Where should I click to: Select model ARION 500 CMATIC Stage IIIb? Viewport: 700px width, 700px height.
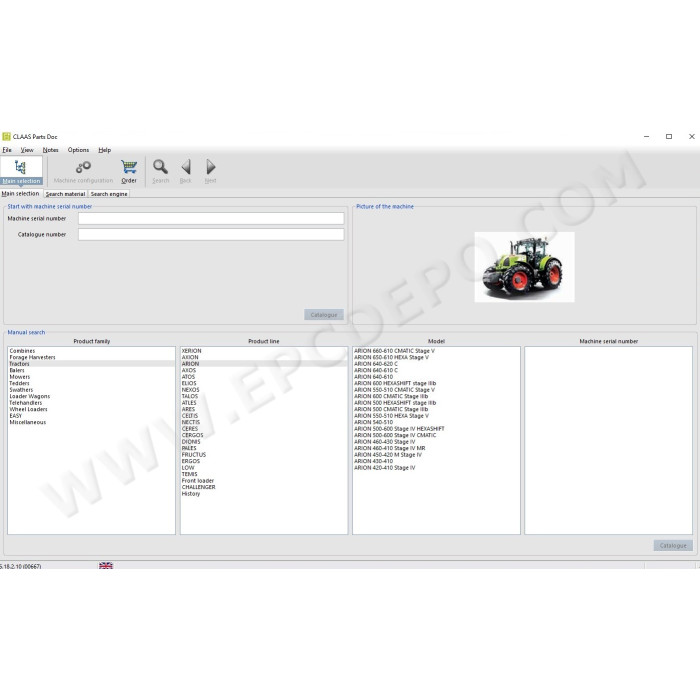pos(436,409)
